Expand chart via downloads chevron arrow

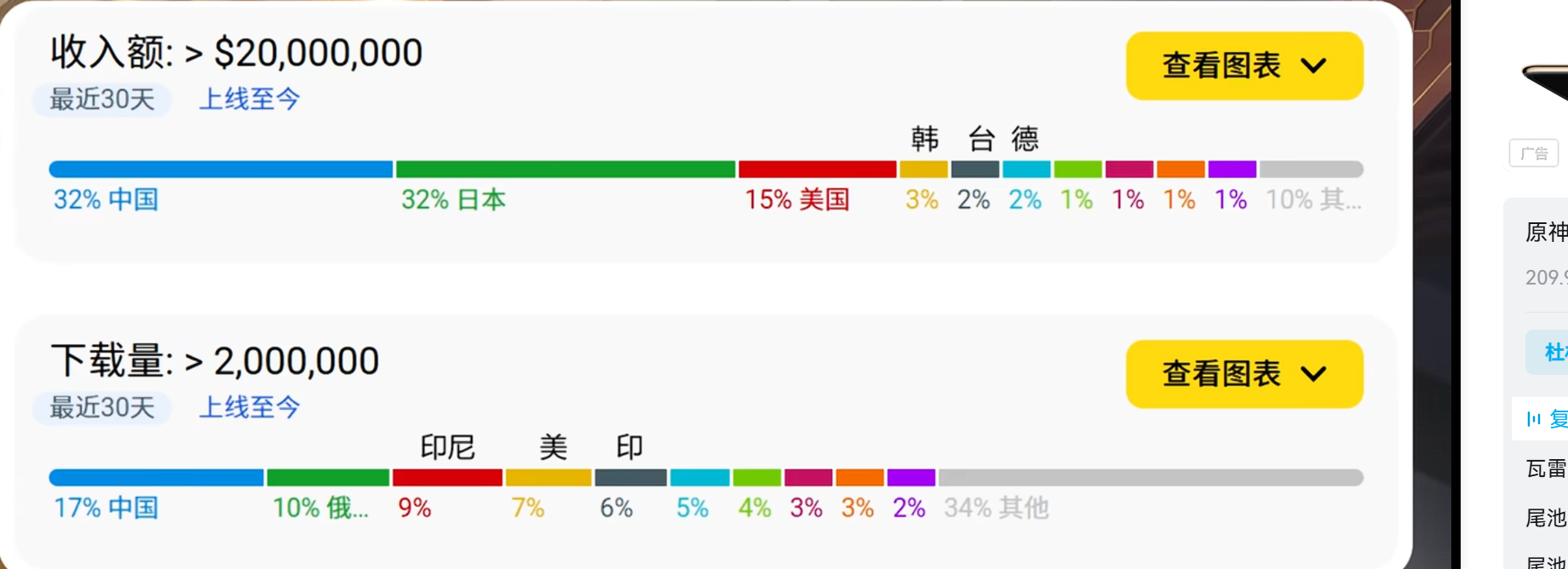point(1314,374)
